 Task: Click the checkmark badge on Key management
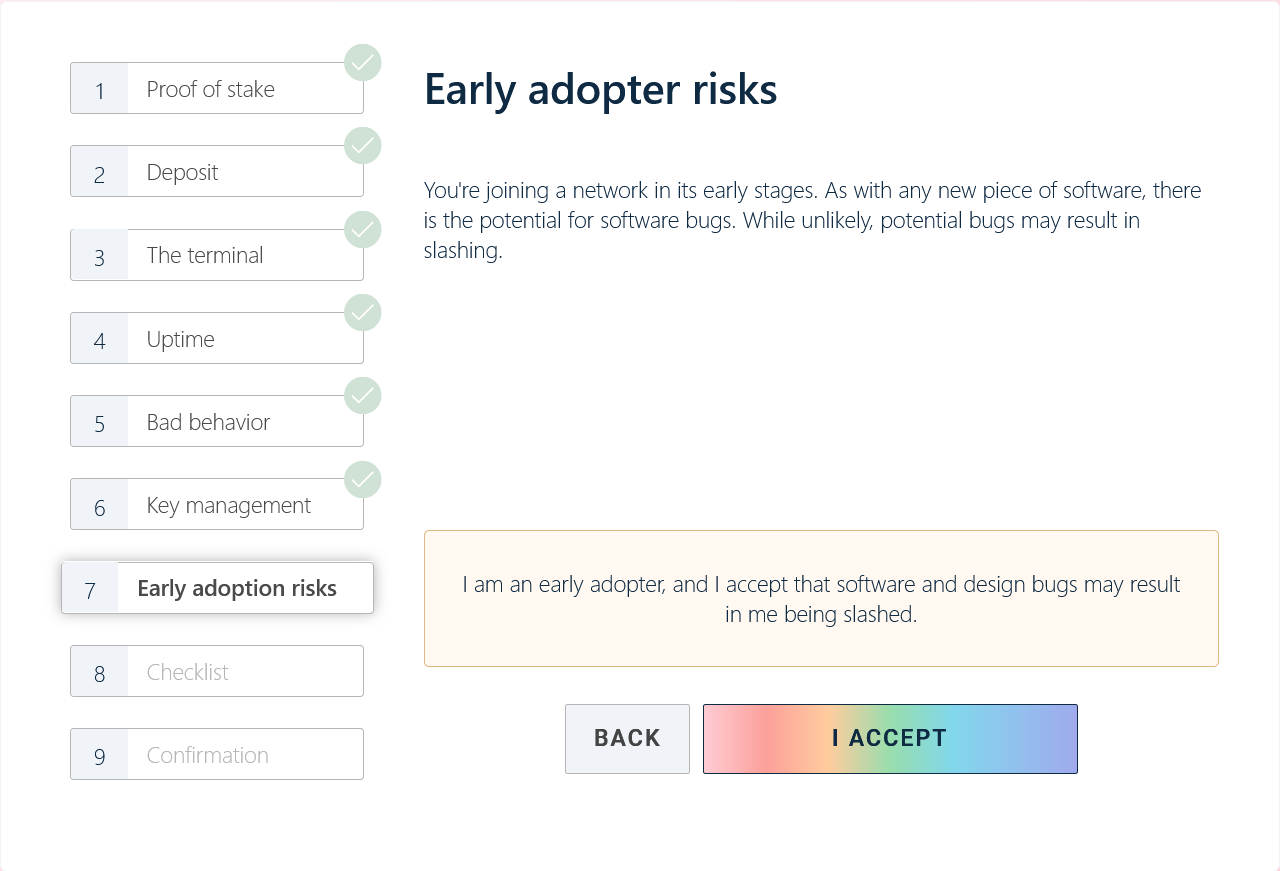pyautogui.click(x=363, y=480)
